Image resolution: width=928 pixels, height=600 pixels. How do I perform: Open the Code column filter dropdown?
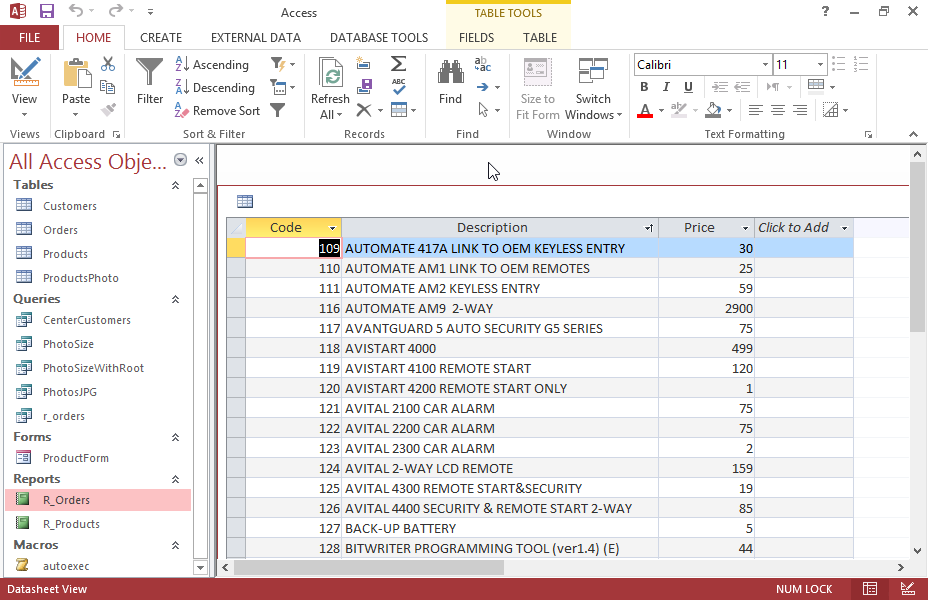[333, 228]
